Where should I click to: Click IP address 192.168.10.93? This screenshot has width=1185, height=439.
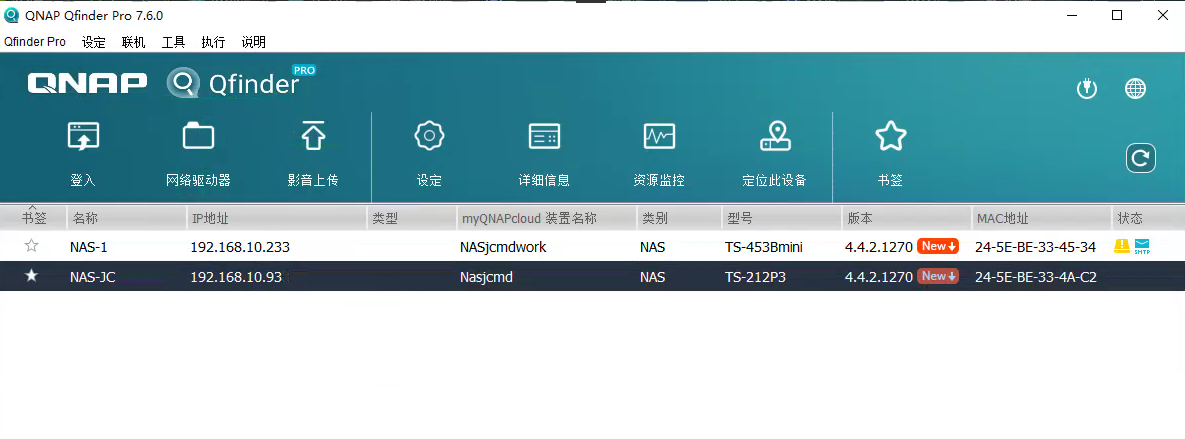click(x=236, y=277)
